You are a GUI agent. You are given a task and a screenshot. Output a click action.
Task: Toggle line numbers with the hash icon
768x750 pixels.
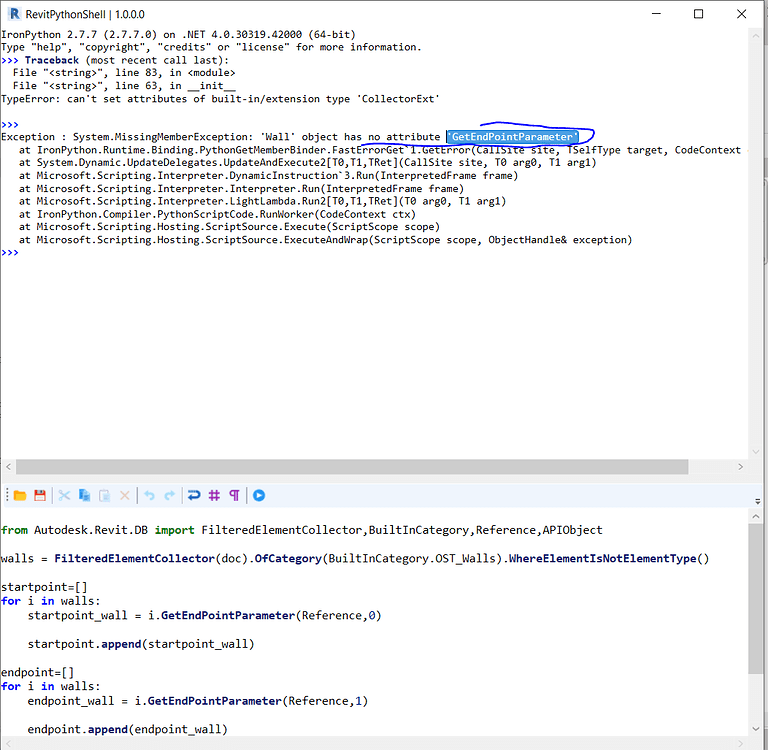[x=214, y=495]
